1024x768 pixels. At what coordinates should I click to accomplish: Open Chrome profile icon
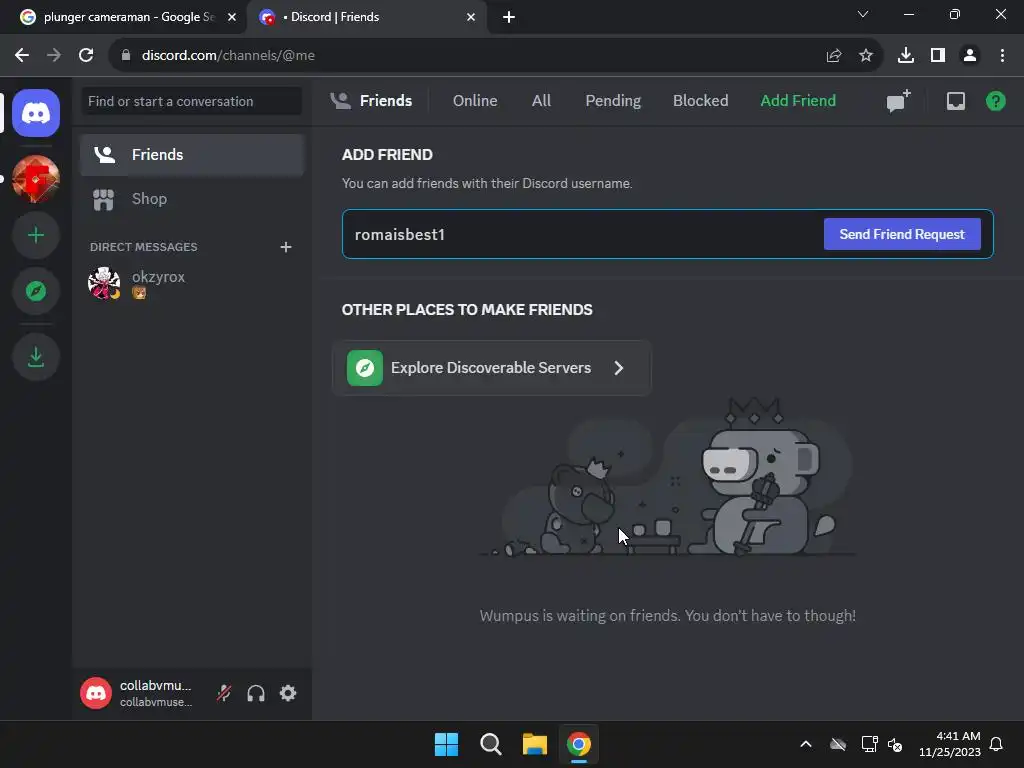point(970,56)
